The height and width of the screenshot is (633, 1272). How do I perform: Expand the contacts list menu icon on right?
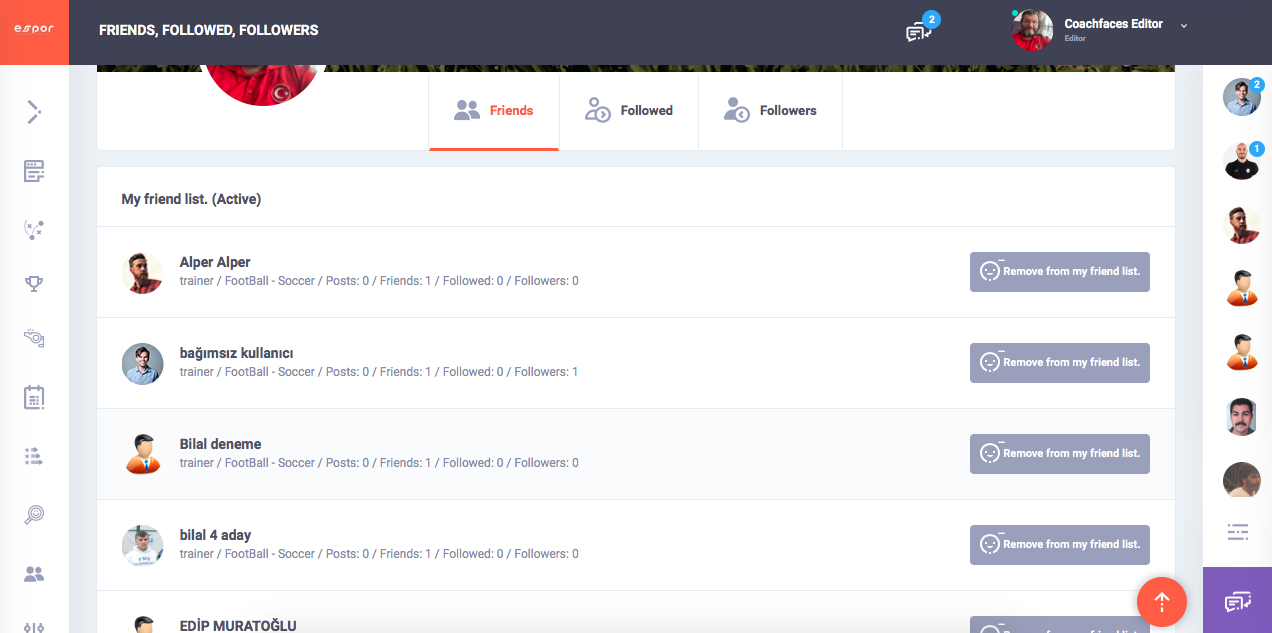coord(1237,531)
